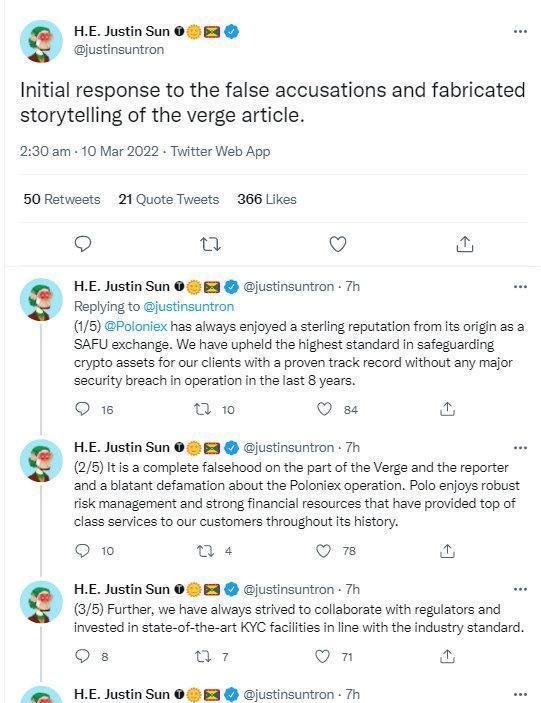Open the @justinsuntron link after Replying to
The width and height of the screenshot is (541, 703).
(x=188, y=307)
